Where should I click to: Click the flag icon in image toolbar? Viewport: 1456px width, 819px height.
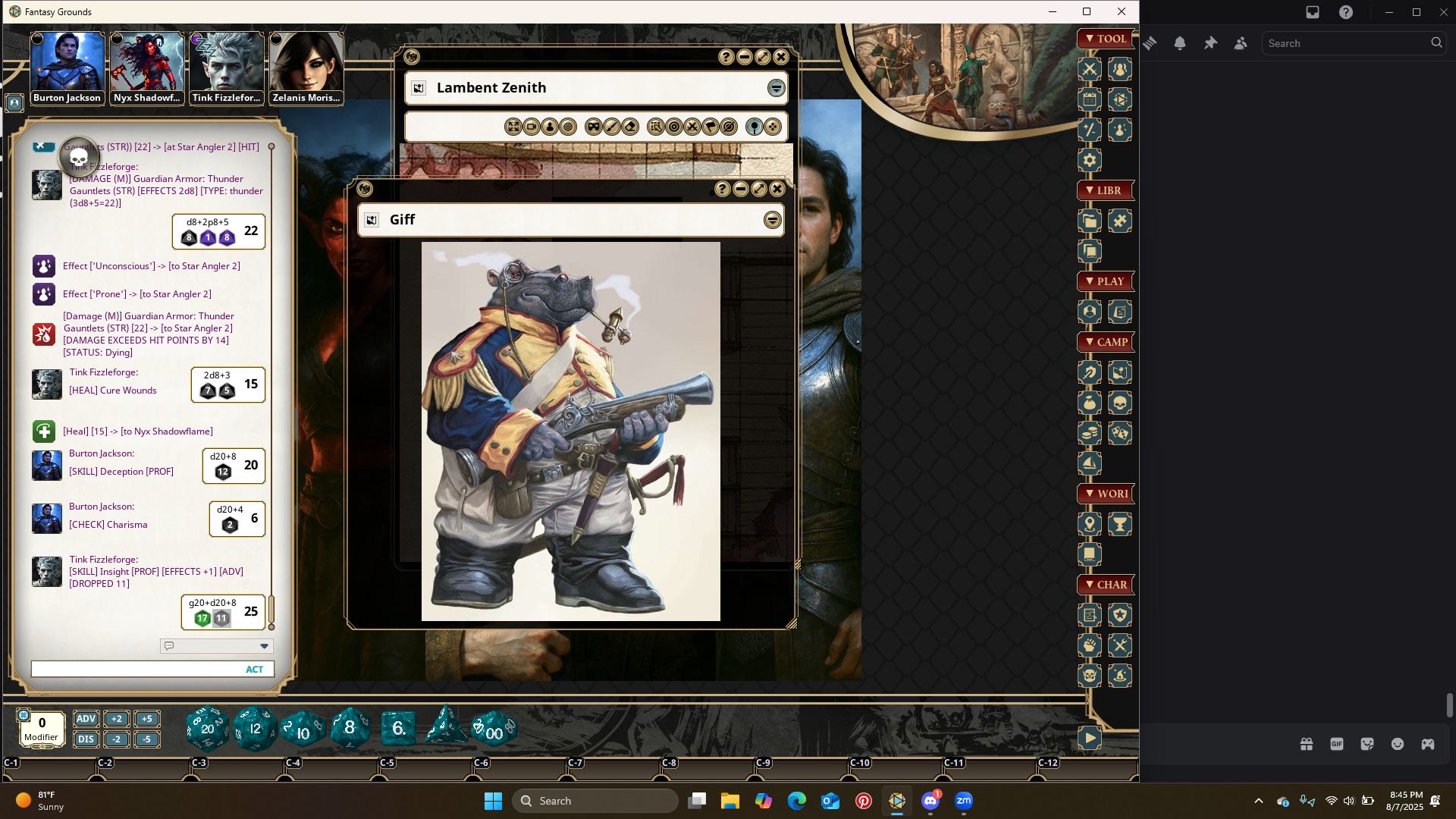(x=711, y=127)
